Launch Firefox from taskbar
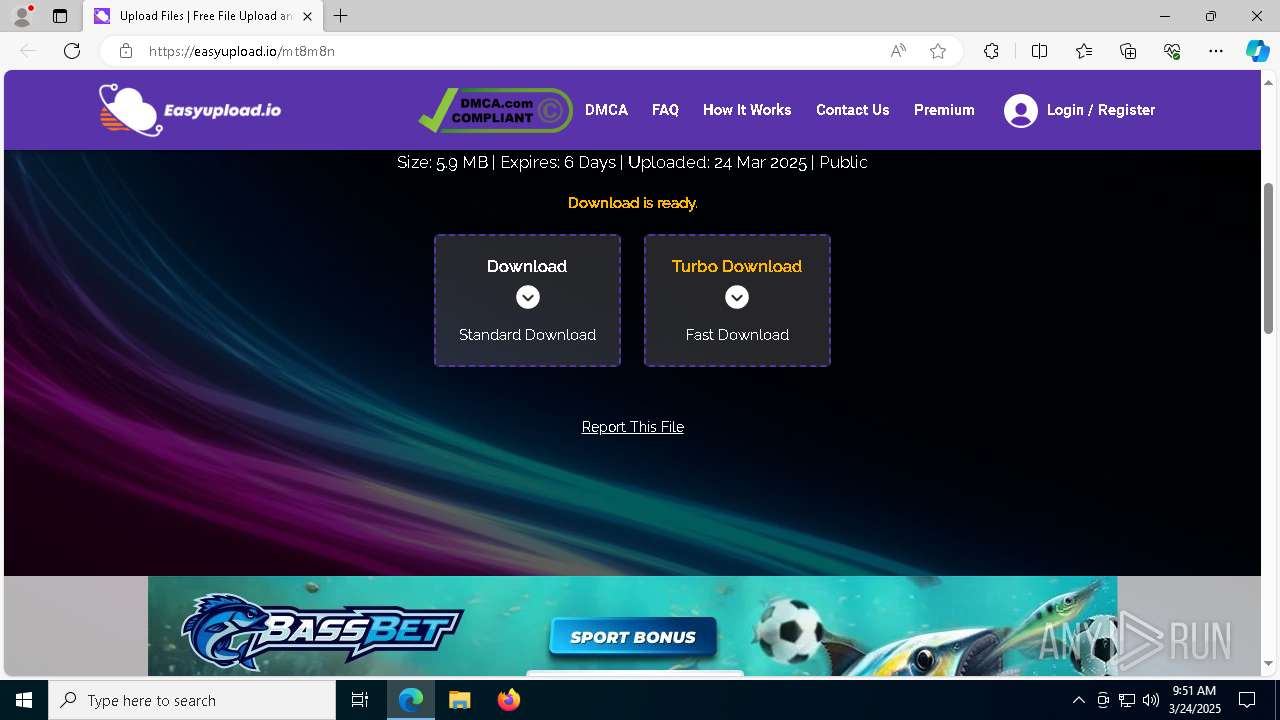 coord(508,700)
